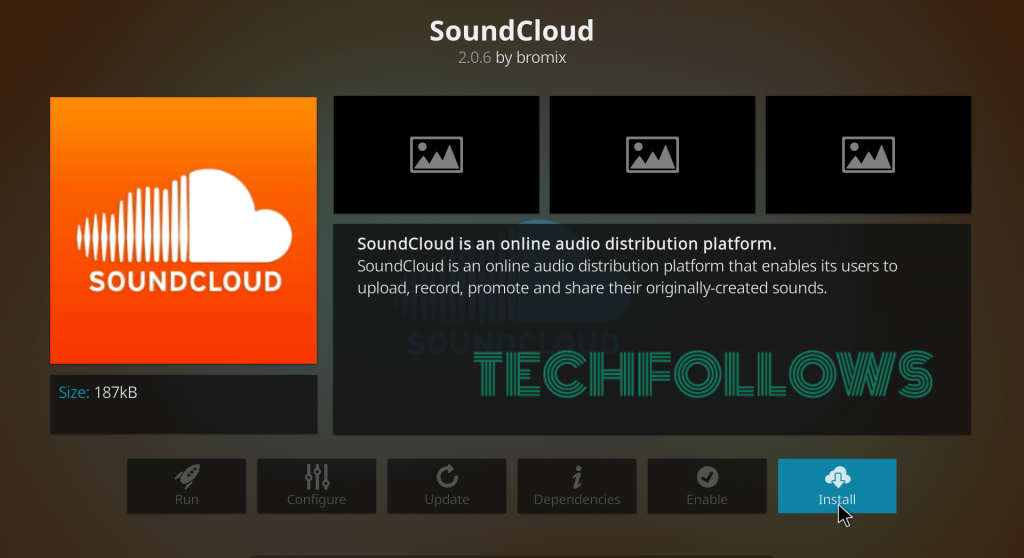The image size is (1024, 558).
Task: Open the Configure button
Action: pyautogui.click(x=317, y=485)
